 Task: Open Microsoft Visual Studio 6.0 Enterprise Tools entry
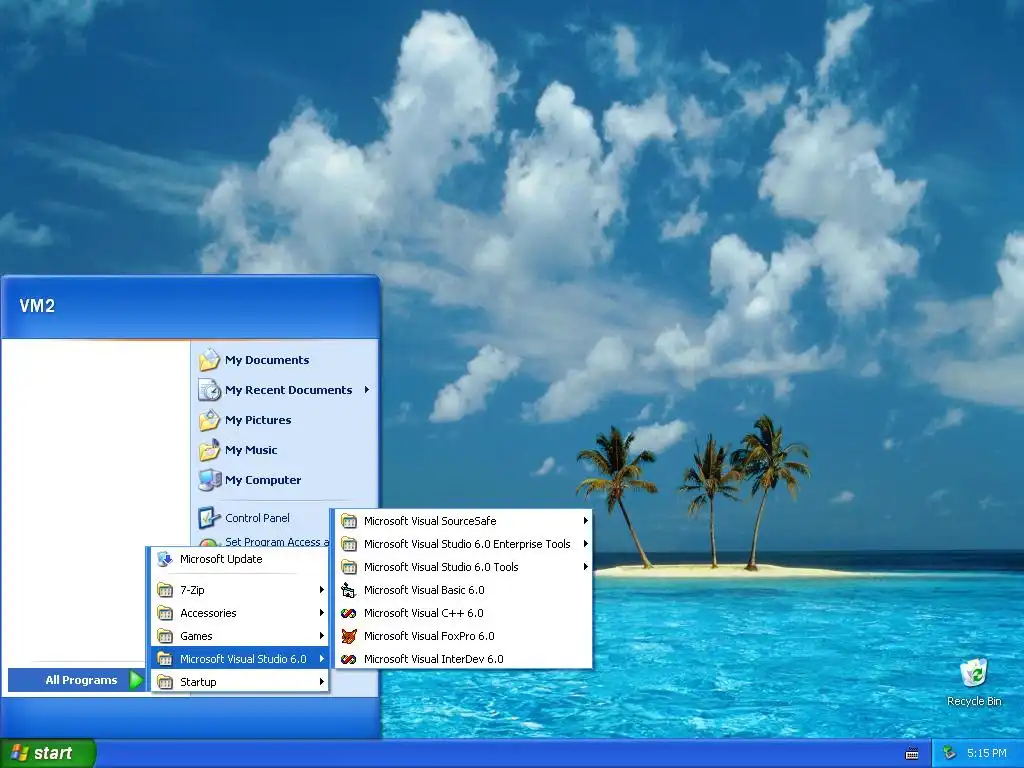coord(463,544)
